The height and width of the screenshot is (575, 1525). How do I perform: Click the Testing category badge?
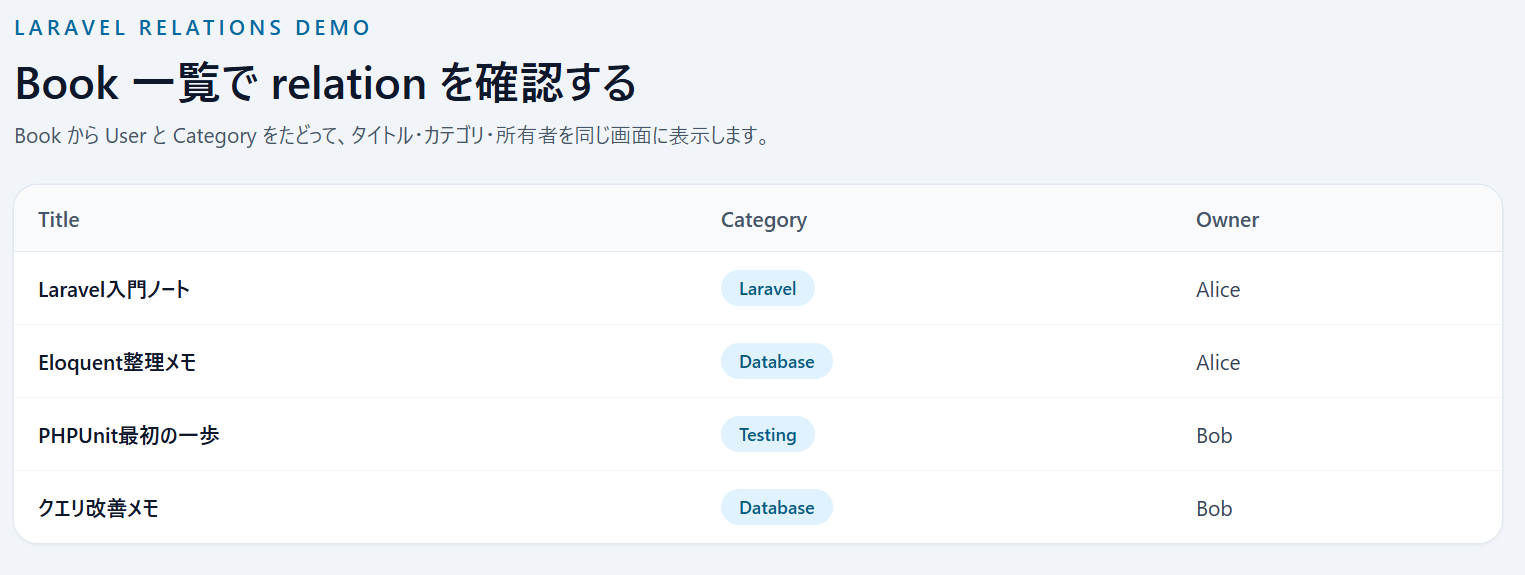pyautogui.click(x=768, y=435)
